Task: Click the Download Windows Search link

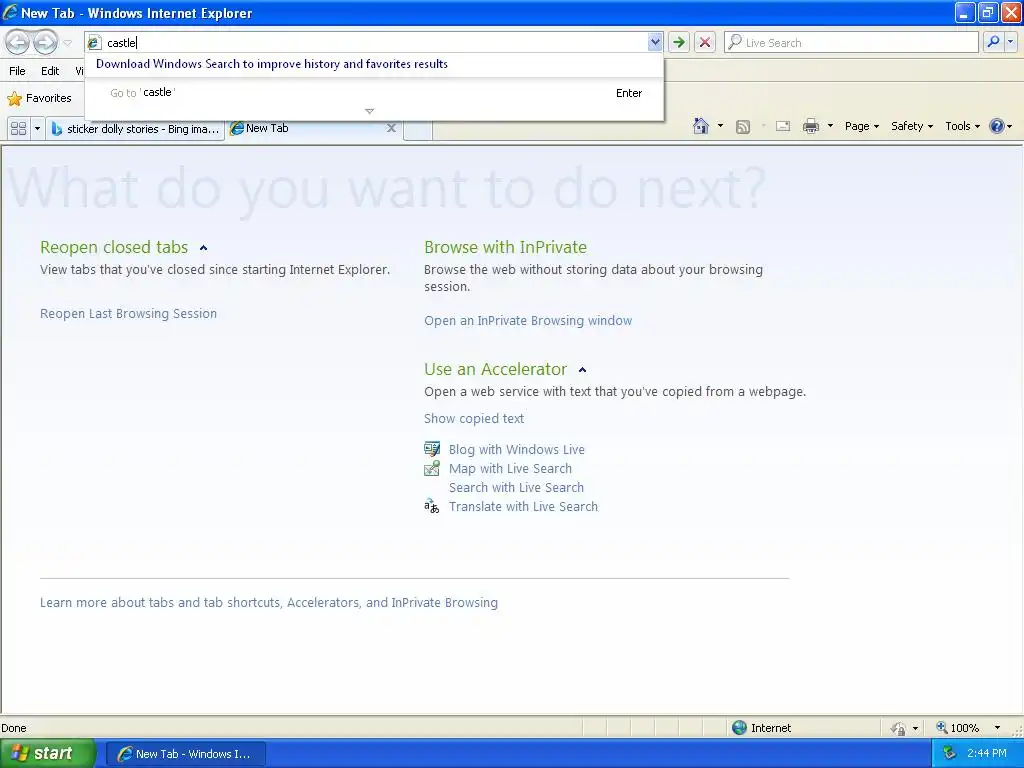Action: (x=272, y=64)
